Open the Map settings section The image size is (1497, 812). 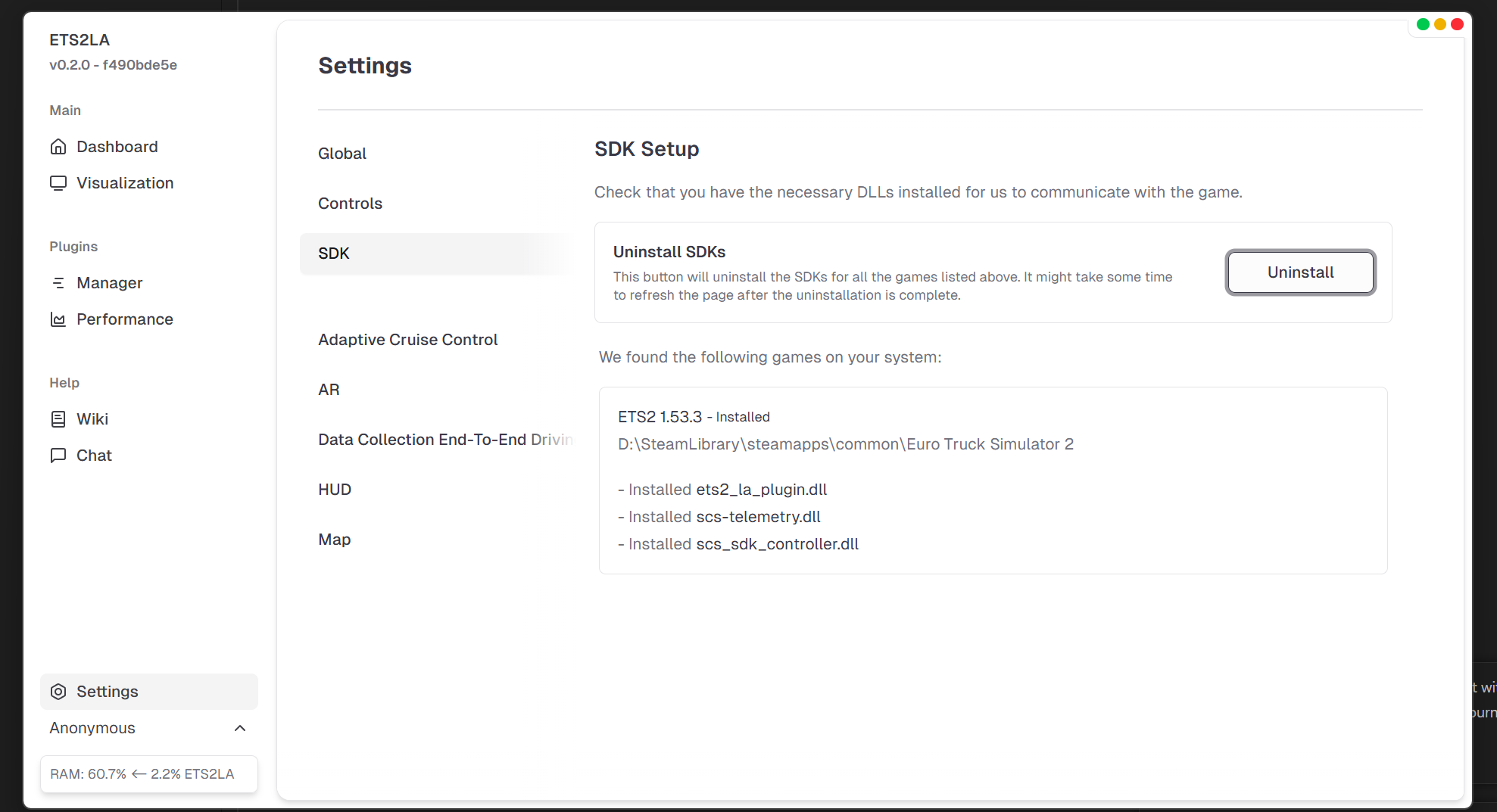coord(334,540)
